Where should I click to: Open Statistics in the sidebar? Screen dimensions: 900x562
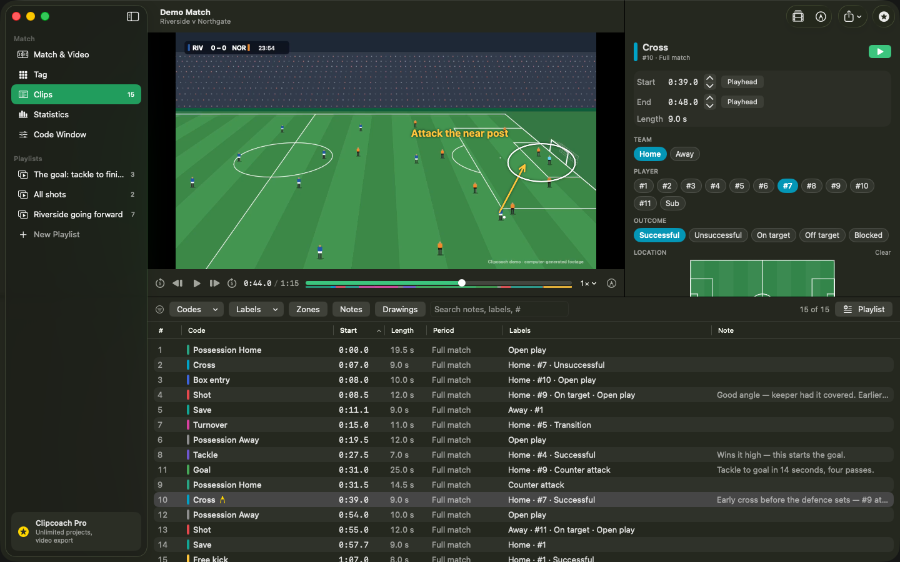76,114
